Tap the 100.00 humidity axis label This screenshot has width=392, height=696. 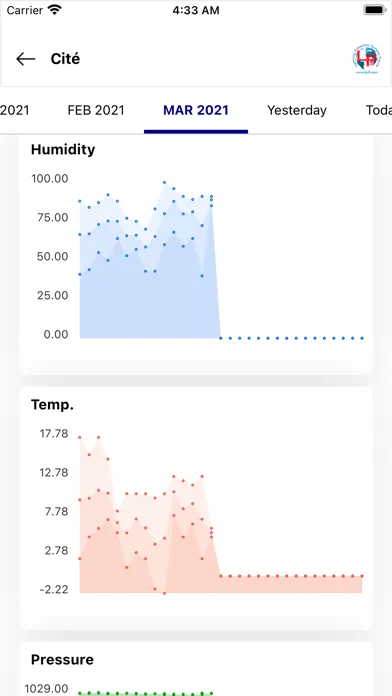50,178
